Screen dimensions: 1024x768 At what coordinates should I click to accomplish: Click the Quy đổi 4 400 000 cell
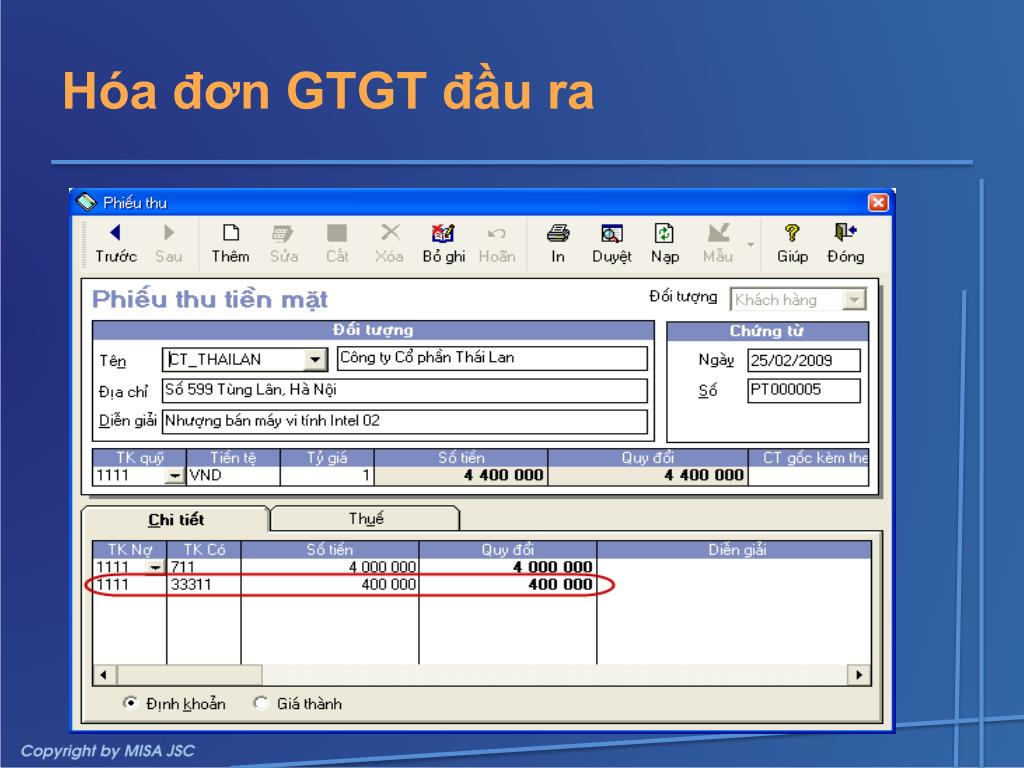(648, 475)
